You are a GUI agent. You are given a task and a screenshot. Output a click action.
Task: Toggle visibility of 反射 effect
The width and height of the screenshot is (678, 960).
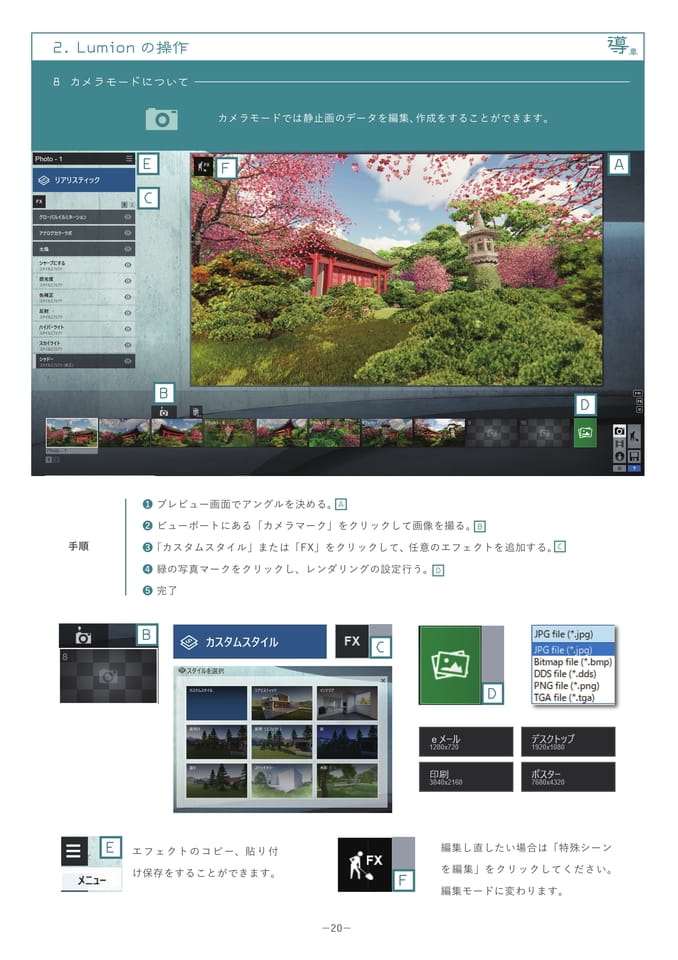click(128, 313)
